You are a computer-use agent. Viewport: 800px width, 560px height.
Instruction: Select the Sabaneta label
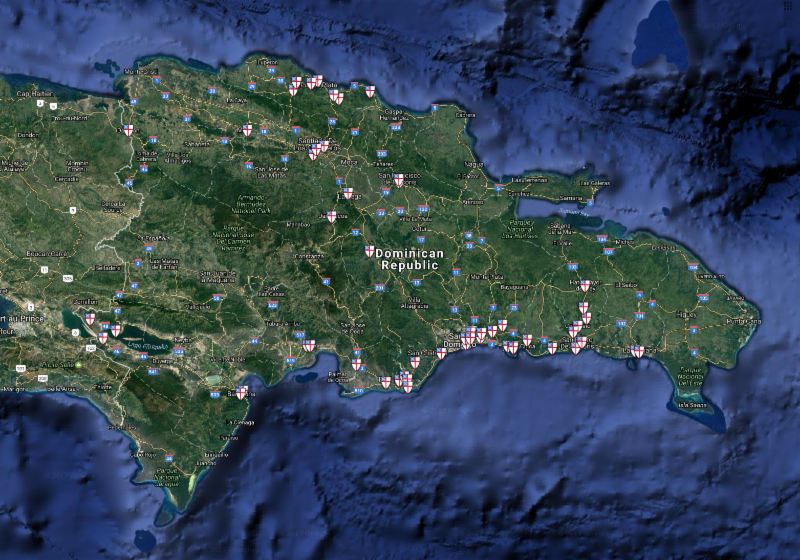coord(197,144)
